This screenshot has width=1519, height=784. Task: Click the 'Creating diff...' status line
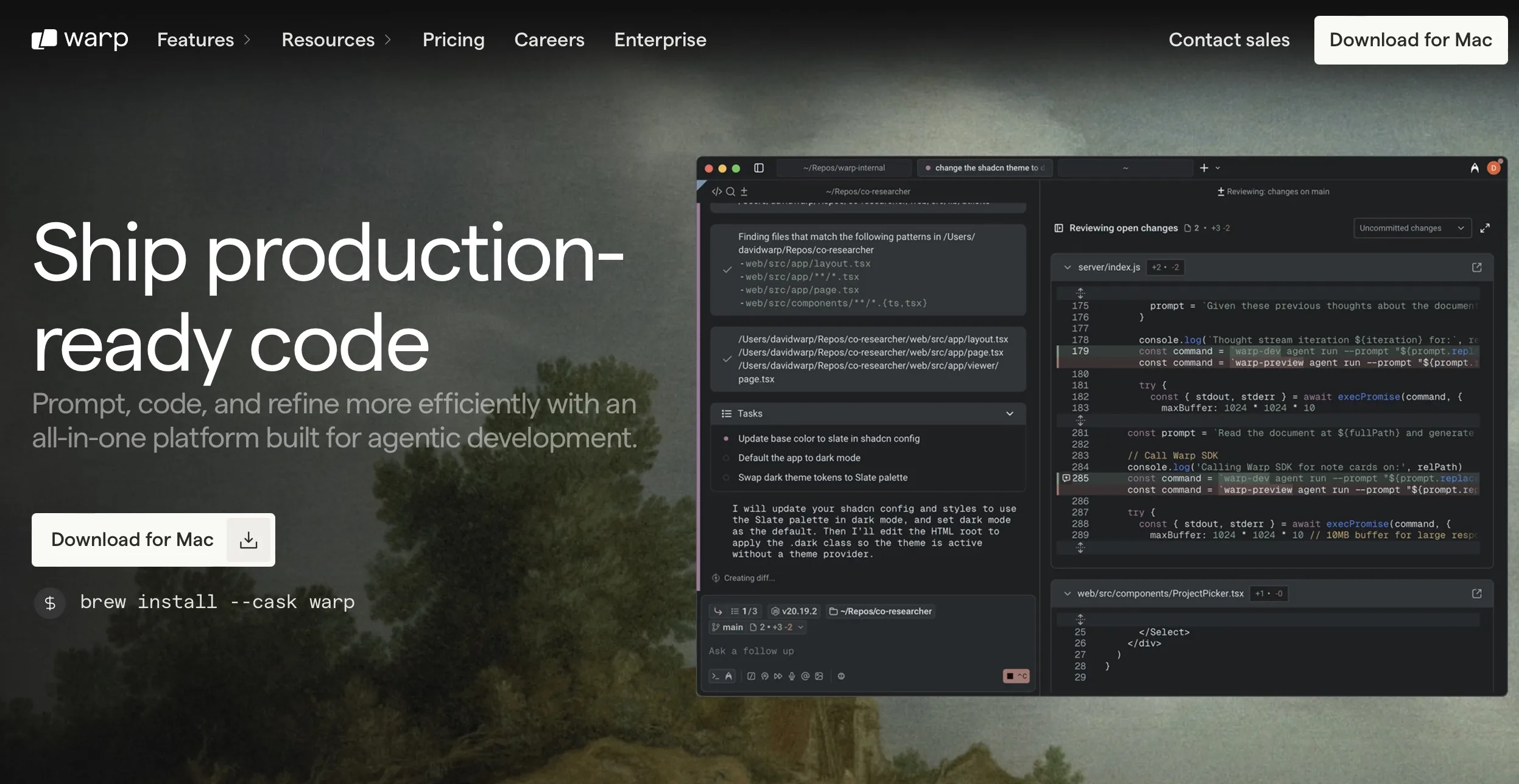pos(744,578)
